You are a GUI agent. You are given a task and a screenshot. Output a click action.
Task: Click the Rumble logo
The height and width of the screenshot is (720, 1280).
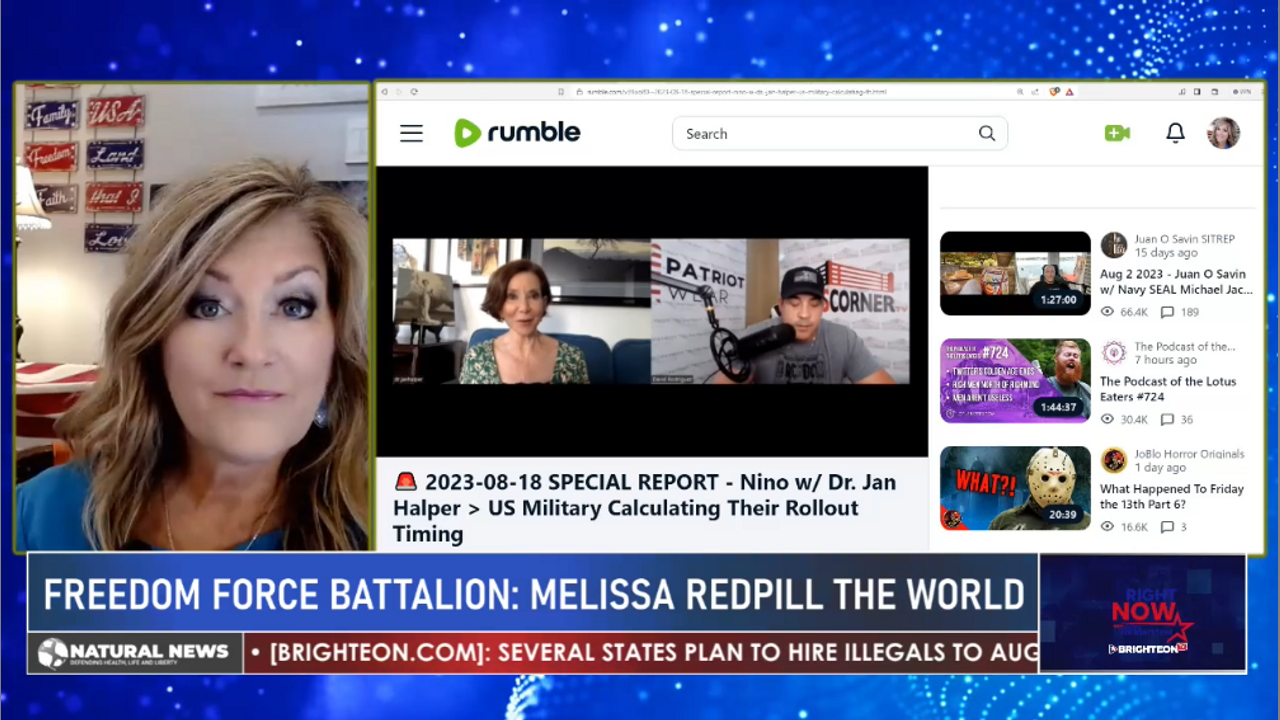(517, 133)
